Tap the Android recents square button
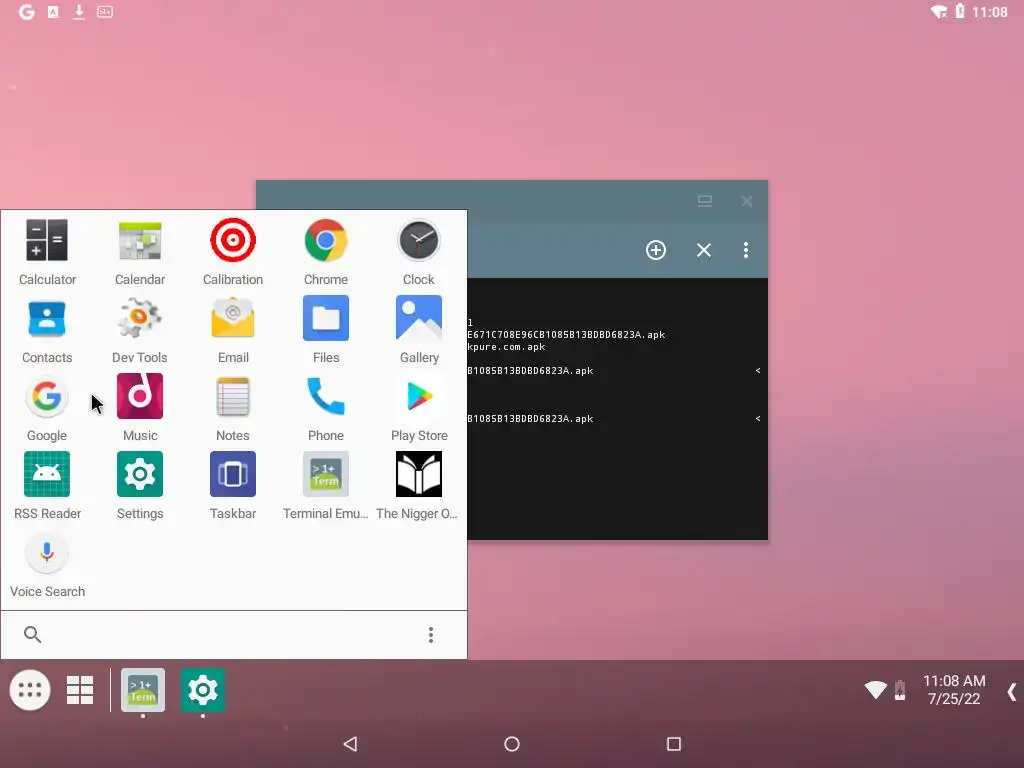Viewport: 1024px width, 768px height. (674, 744)
